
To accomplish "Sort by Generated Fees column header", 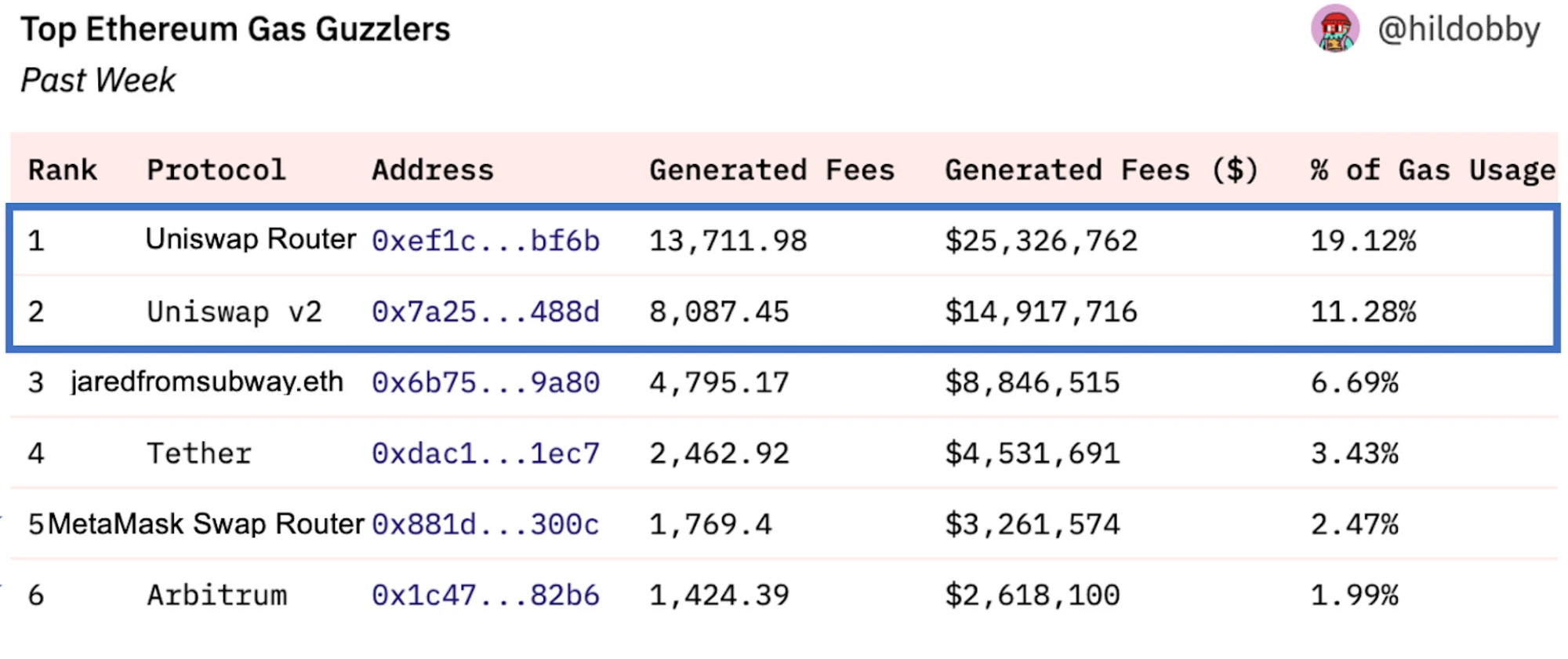I will (771, 170).
